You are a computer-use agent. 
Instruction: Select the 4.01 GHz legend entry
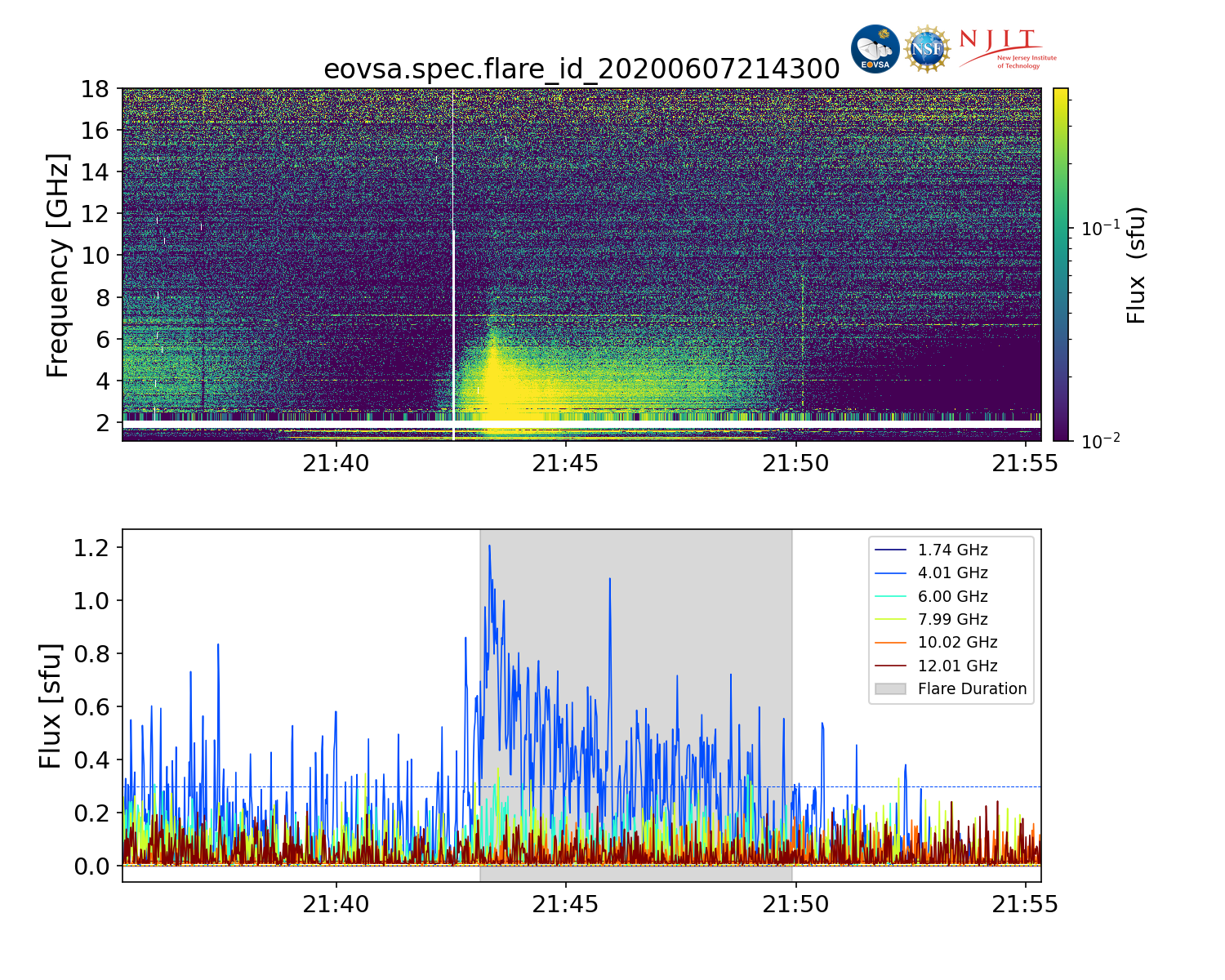(952, 573)
